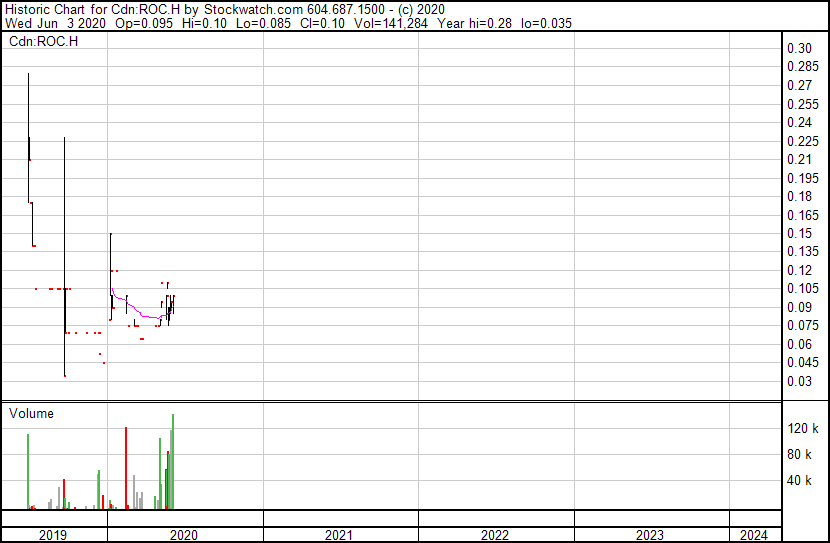
Task: Click the 0.135 price axis label
Action: [803, 251]
